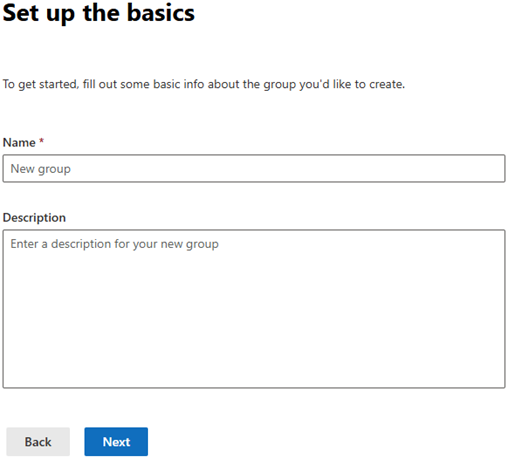Viewport: 508px width, 466px height.
Task: Activate the group name textbox
Action: pos(254,168)
